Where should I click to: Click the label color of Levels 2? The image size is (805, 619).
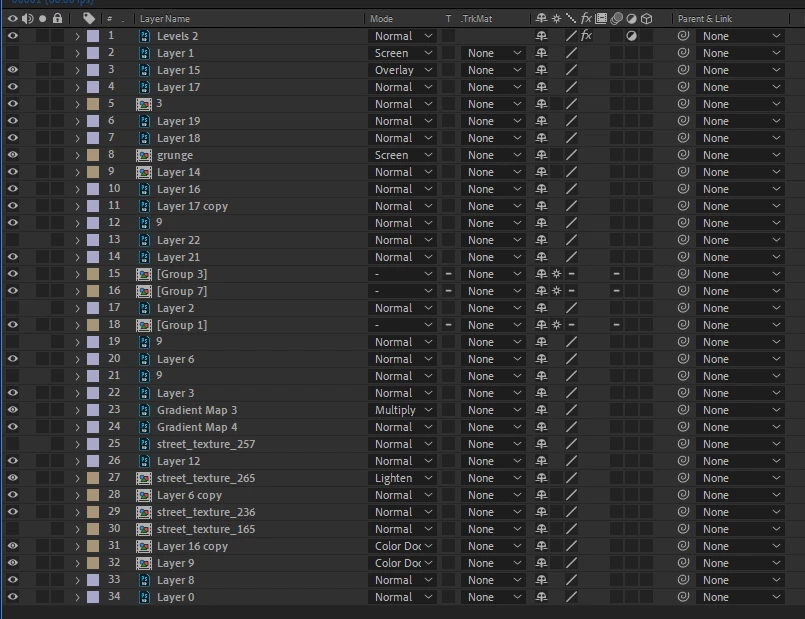[93, 36]
